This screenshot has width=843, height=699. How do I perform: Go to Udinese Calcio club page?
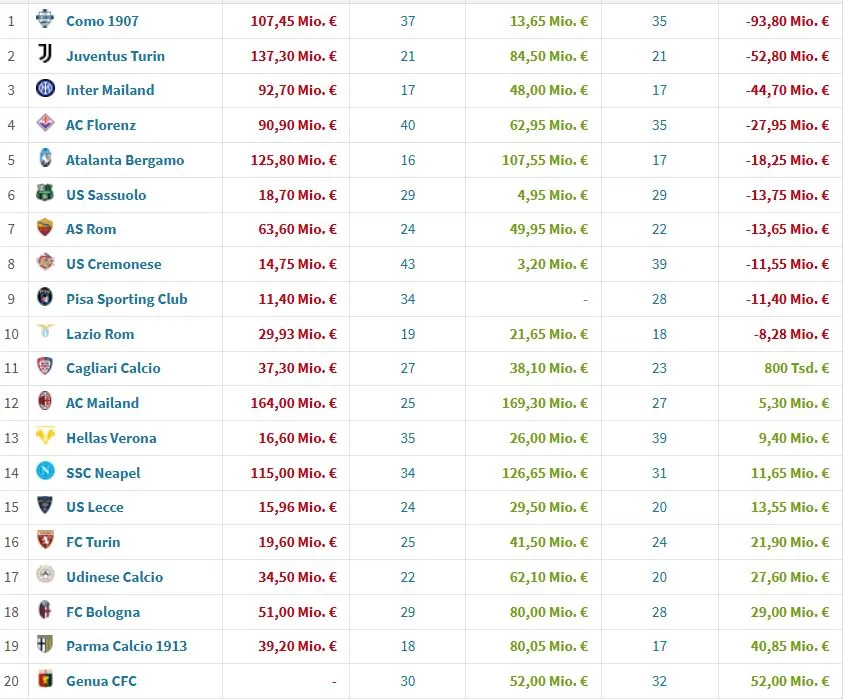[115, 577]
